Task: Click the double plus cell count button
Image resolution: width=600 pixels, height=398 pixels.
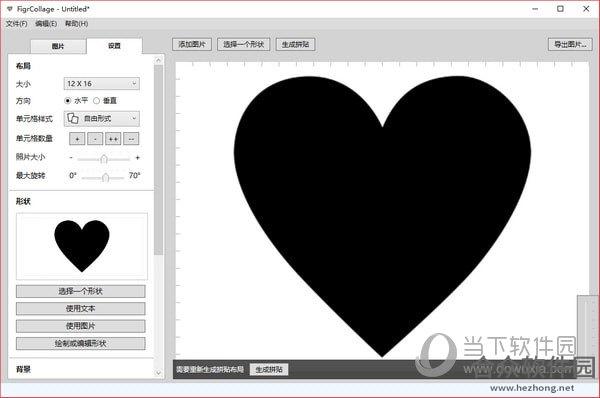Action: coord(113,139)
